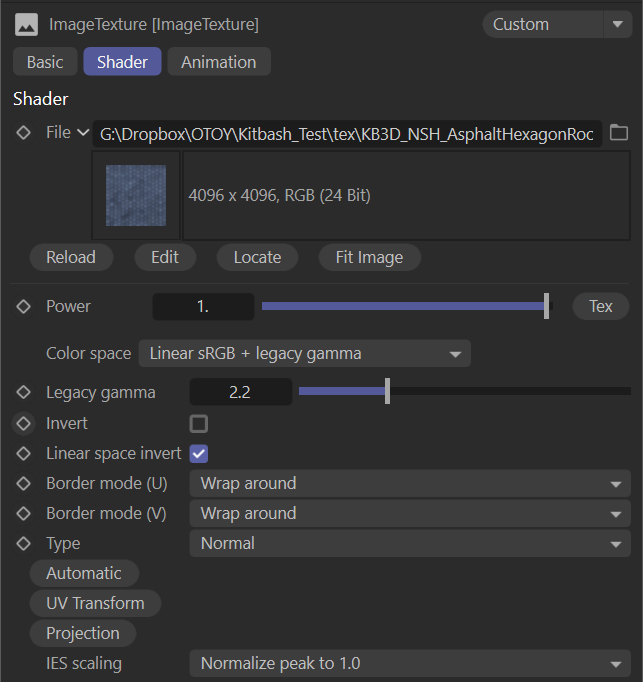Click keyframe diamond next to Power
This screenshot has width=643, height=682.
tap(24, 307)
